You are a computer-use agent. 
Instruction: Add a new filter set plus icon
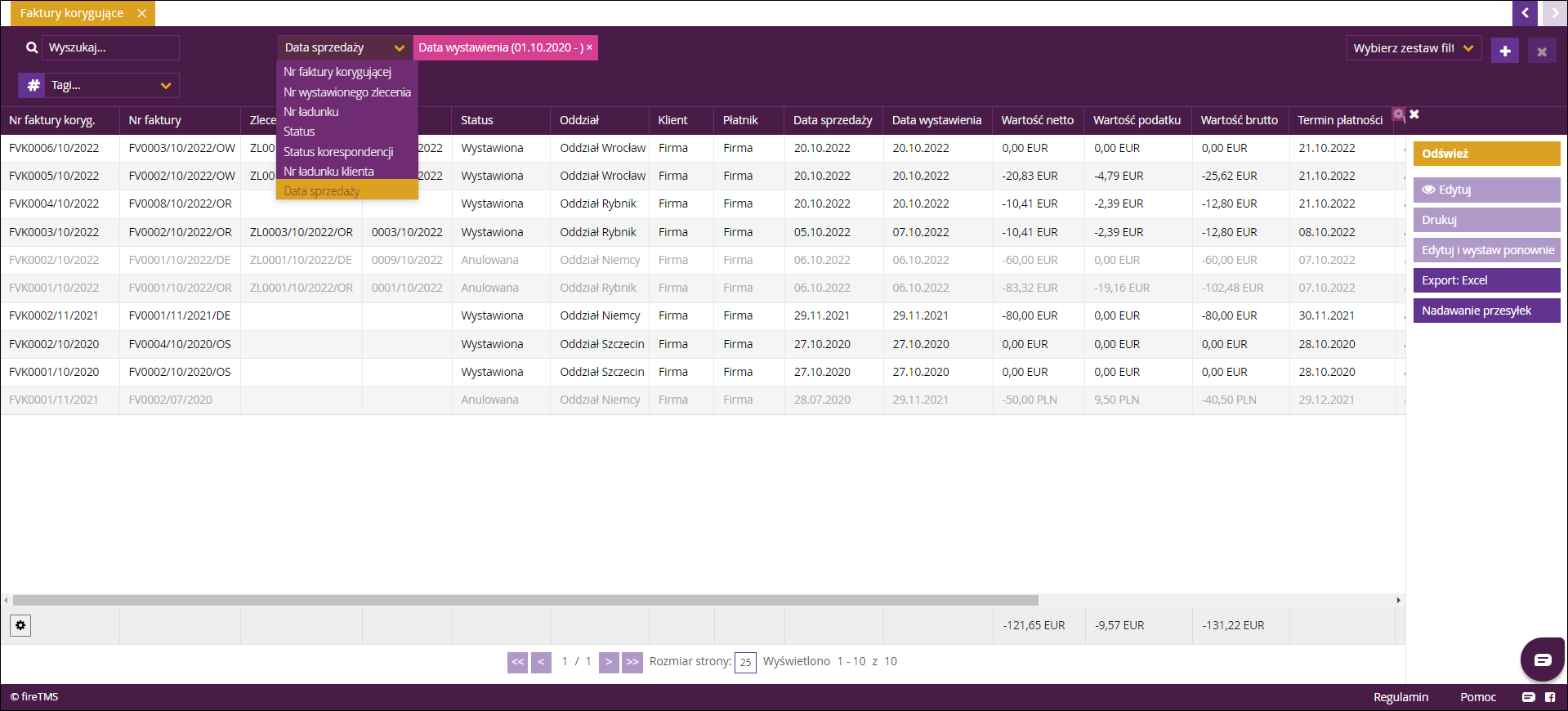pyautogui.click(x=1505, y=51)
